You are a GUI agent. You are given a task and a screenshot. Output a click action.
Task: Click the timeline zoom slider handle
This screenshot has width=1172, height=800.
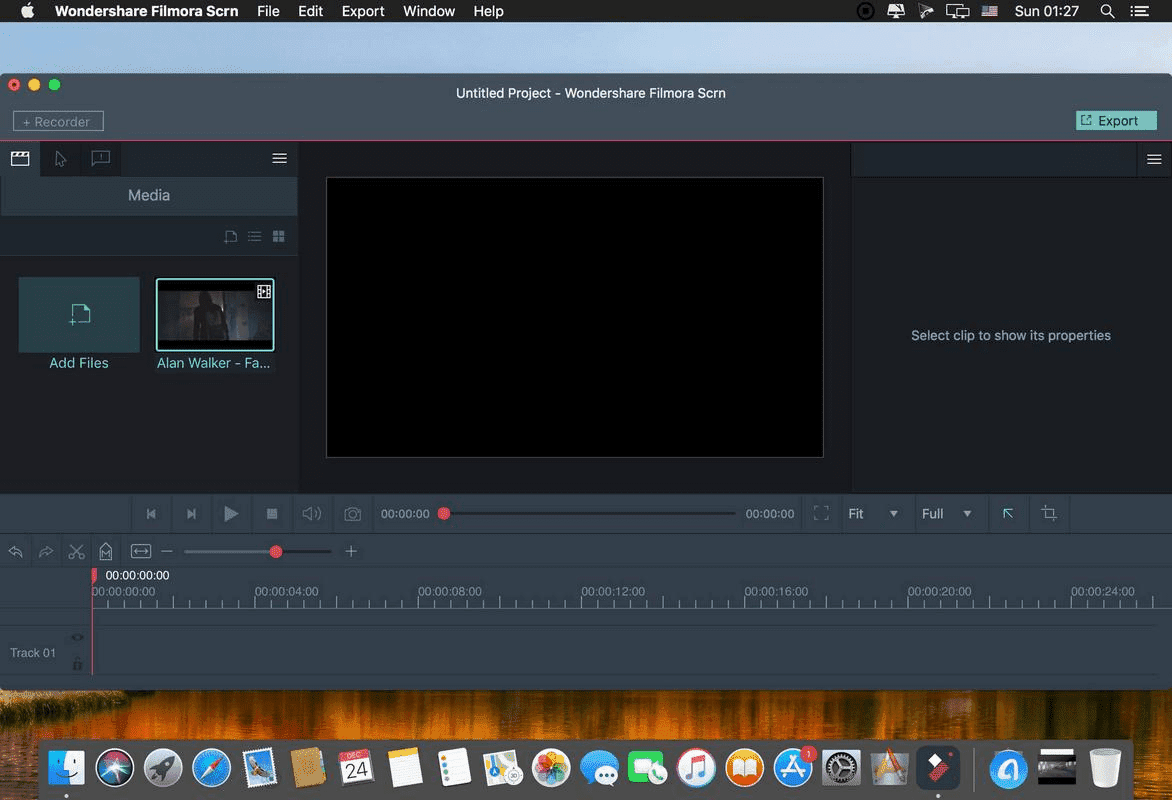[276, 552]
